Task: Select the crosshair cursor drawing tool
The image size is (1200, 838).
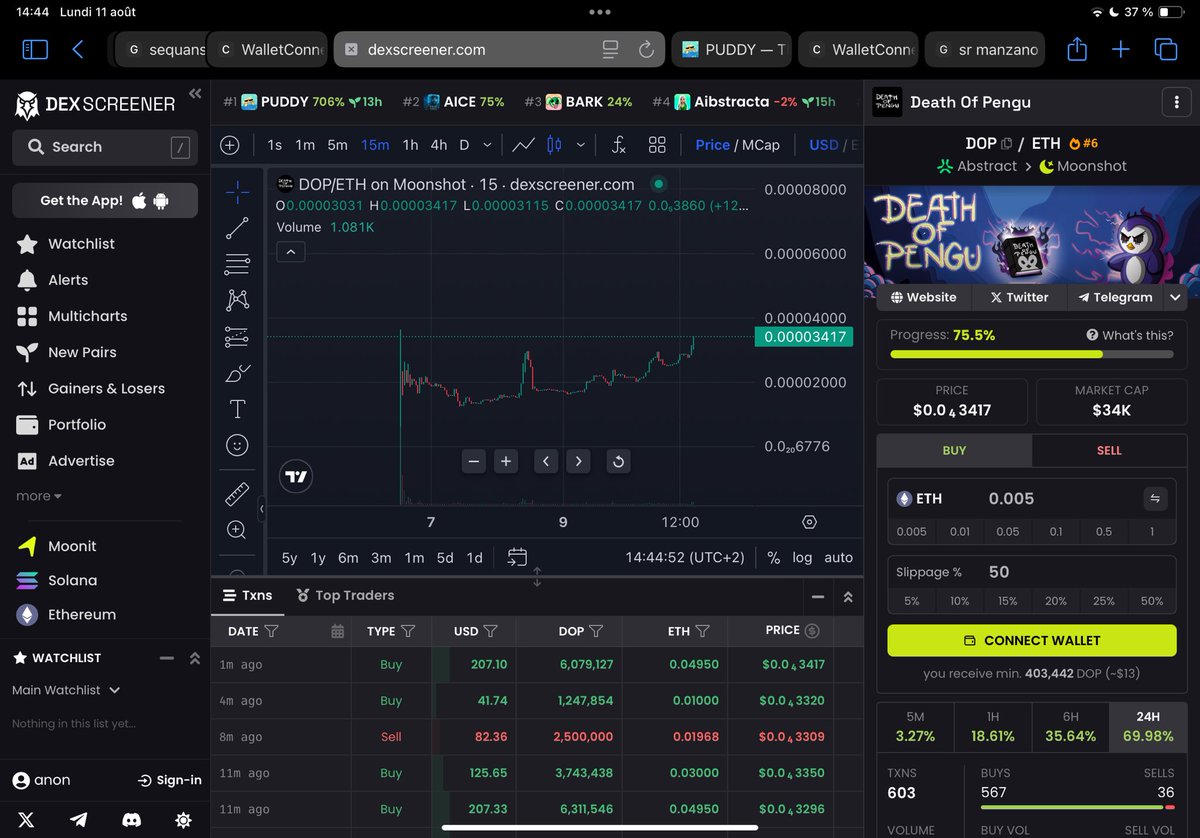Action: click(x=237, y=191)
